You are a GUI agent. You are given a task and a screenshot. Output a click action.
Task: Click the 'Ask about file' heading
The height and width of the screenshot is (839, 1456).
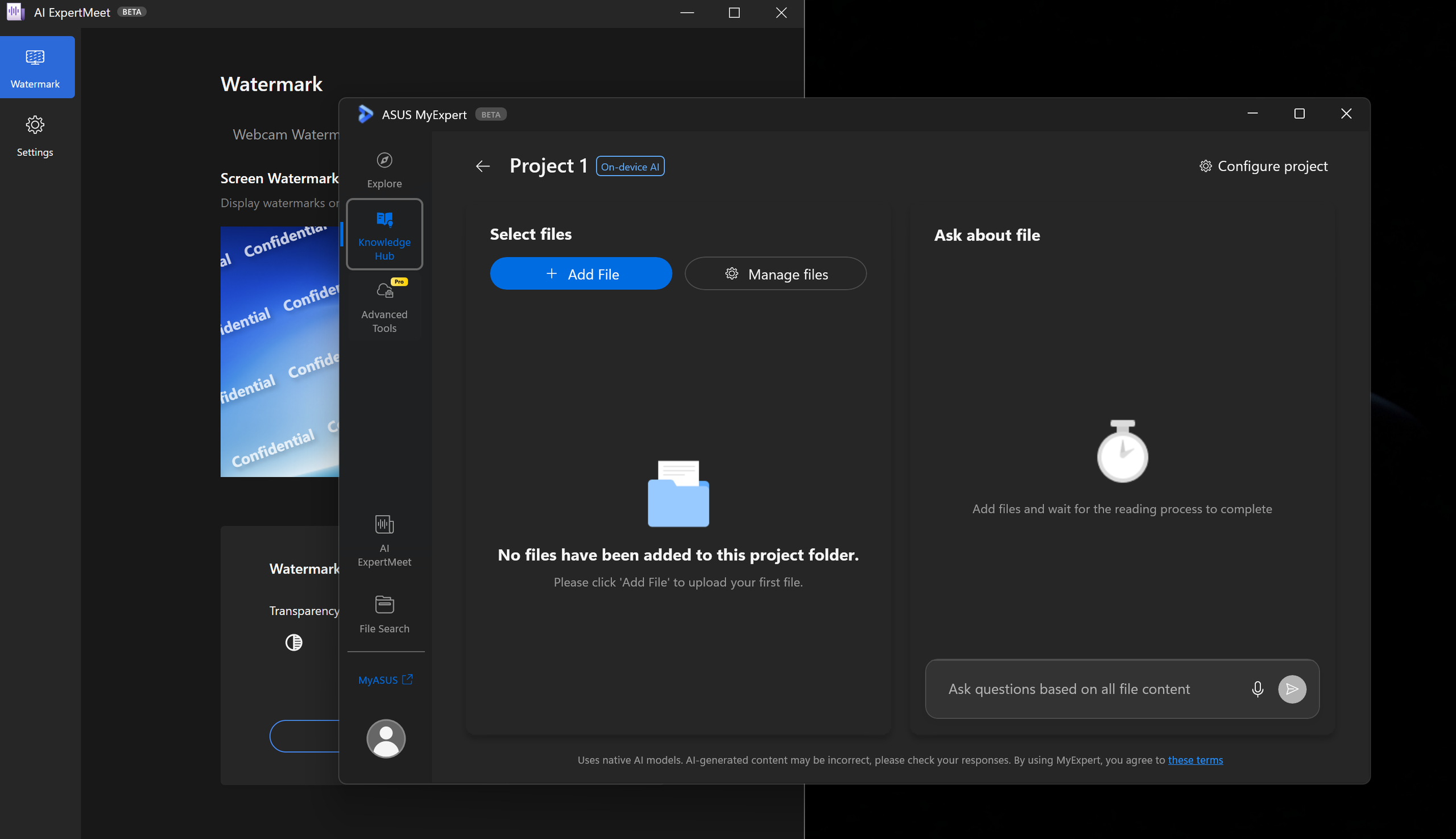click(x=987, y=235)
